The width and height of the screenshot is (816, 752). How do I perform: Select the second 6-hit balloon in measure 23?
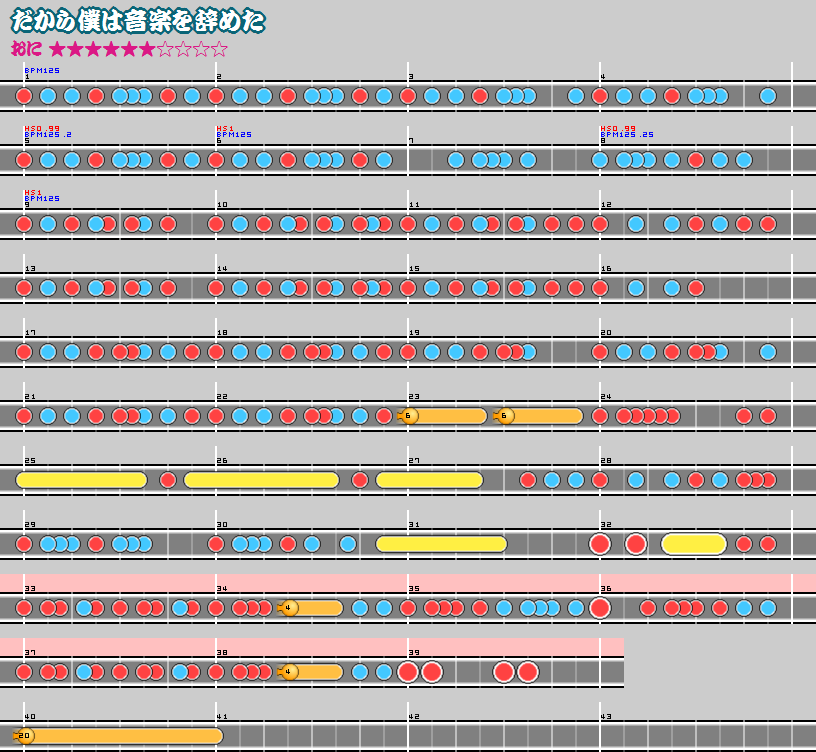pyautogui.click(x=505, y=416)
